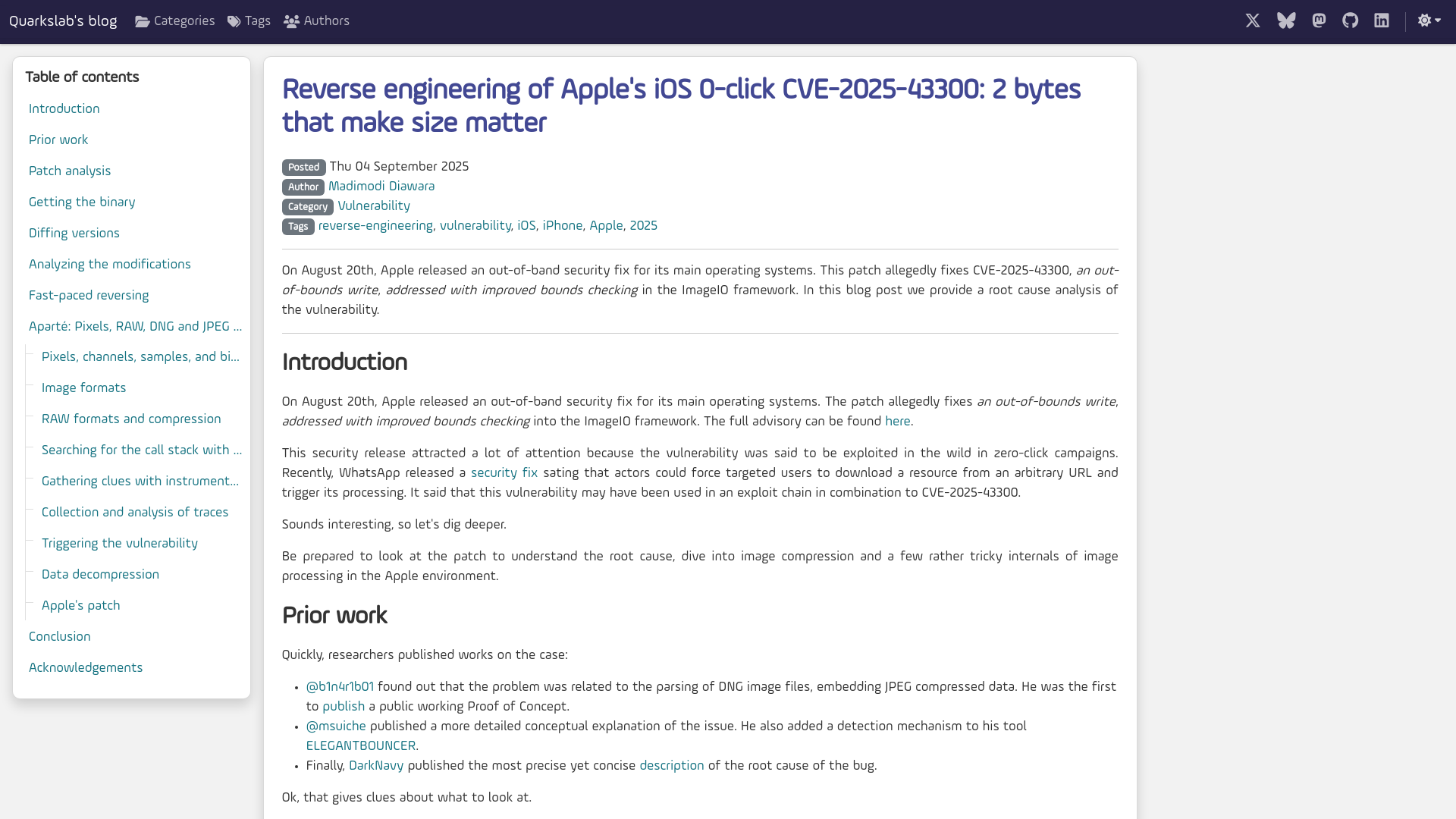Jump to Data decompression subsection
Screen dimensions: 1456x819
100,575
